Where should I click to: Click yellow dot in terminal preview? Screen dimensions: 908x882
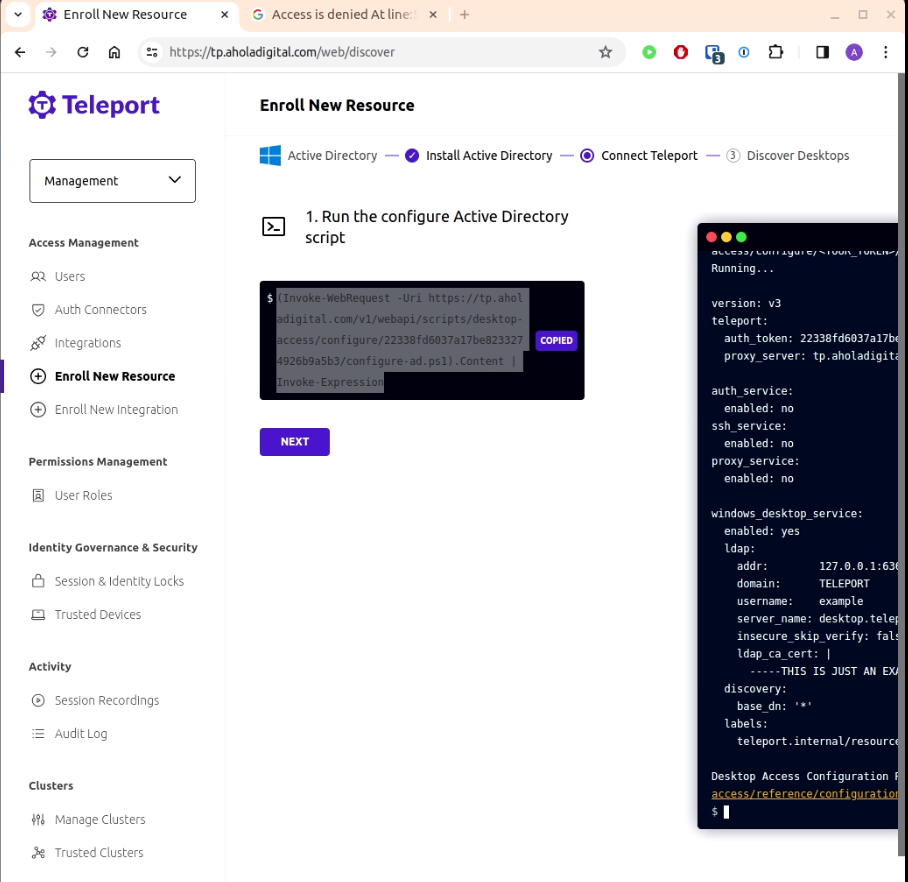[726, 237]
